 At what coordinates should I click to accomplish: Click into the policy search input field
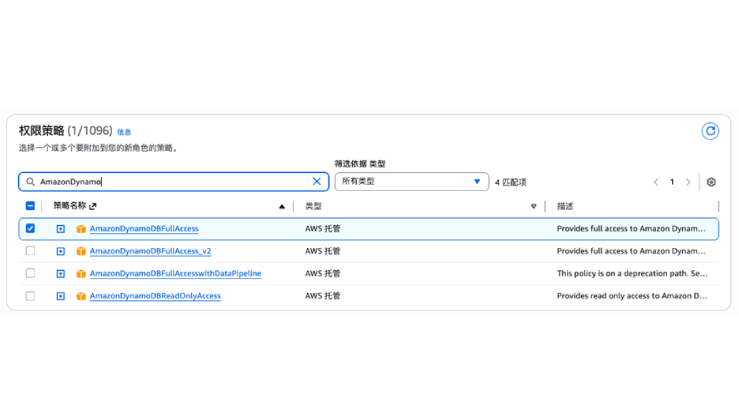pyautogui.click(x=170, y=182)
